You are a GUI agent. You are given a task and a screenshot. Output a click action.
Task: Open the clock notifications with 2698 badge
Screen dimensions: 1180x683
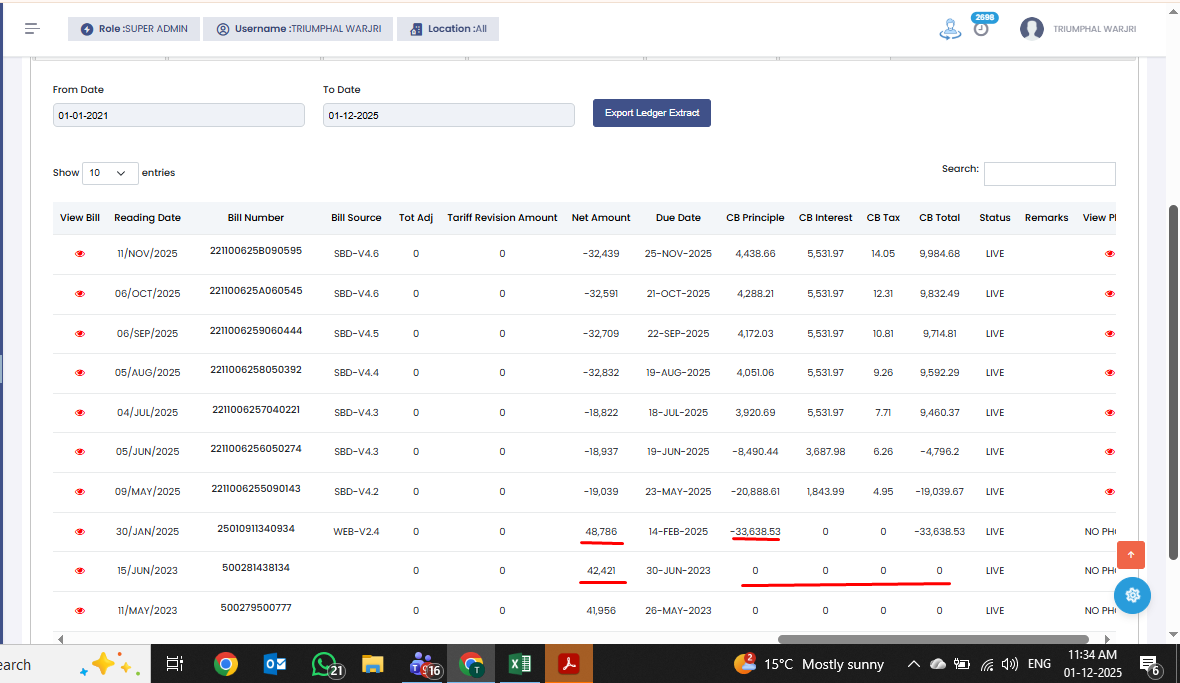click(981, 29)
